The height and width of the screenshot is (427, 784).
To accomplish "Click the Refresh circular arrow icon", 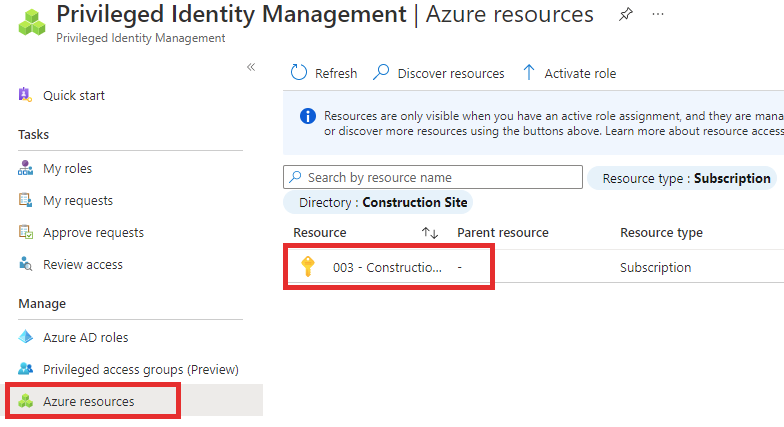I will coord(299,72).
